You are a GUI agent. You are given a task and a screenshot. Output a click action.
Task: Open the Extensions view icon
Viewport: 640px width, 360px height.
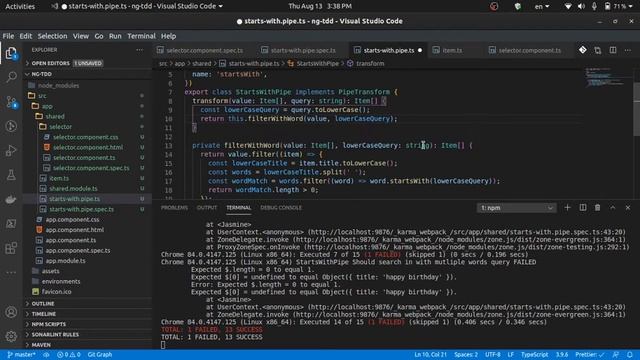click(x=11, y=248)
